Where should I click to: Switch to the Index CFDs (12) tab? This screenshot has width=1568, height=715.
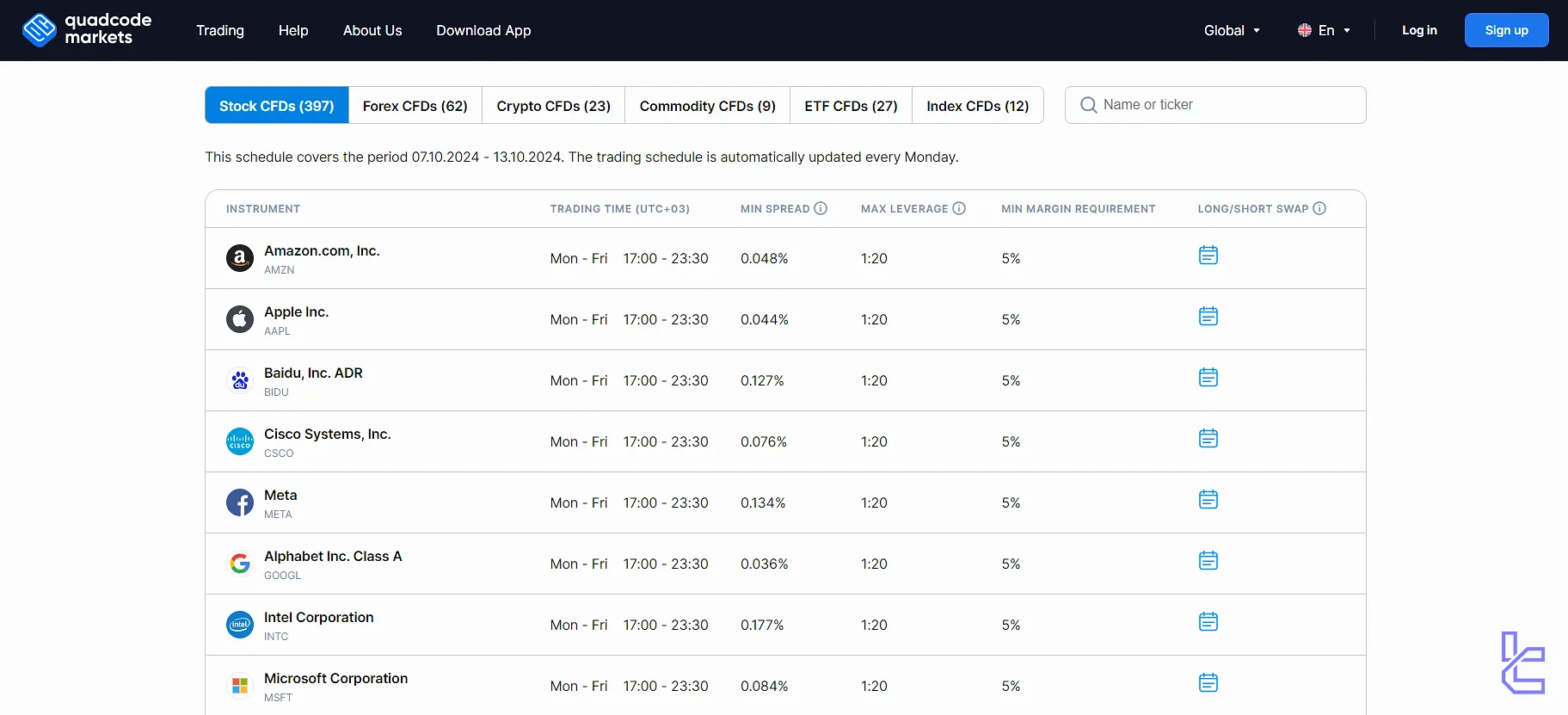pyautogui.click(x=978, y=105)
